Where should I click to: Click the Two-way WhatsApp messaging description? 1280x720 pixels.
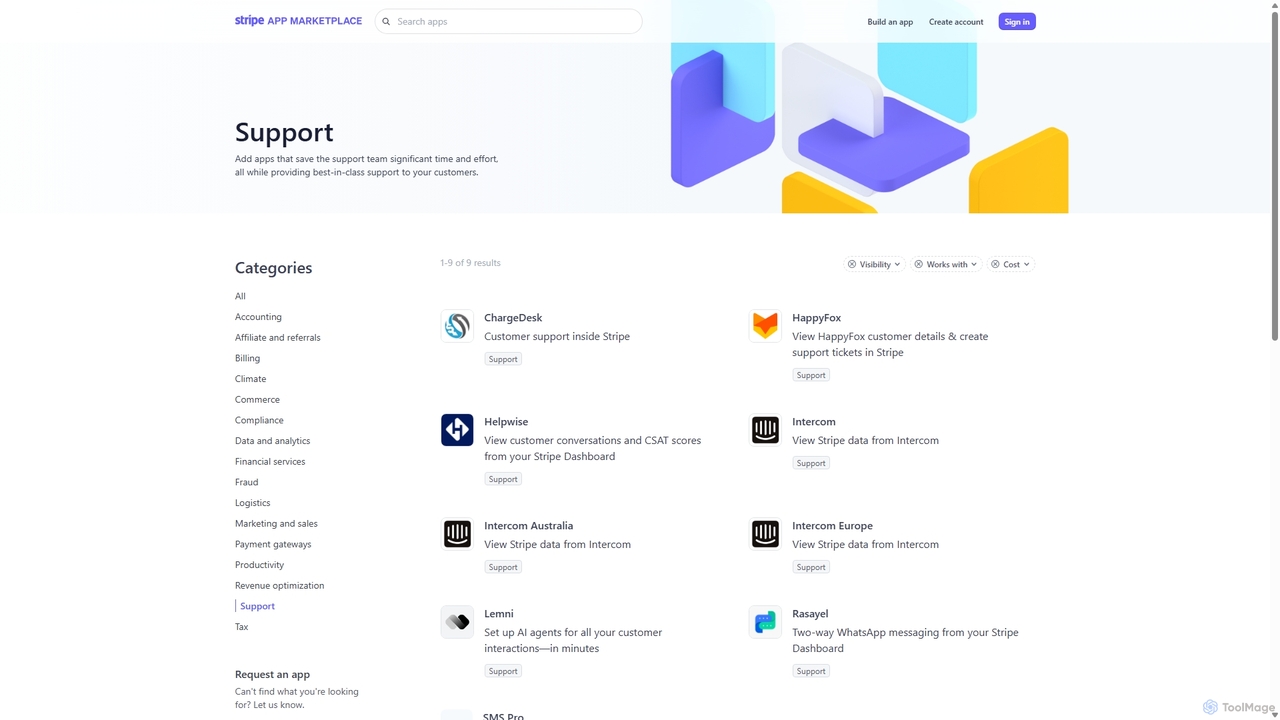[905, 640]
